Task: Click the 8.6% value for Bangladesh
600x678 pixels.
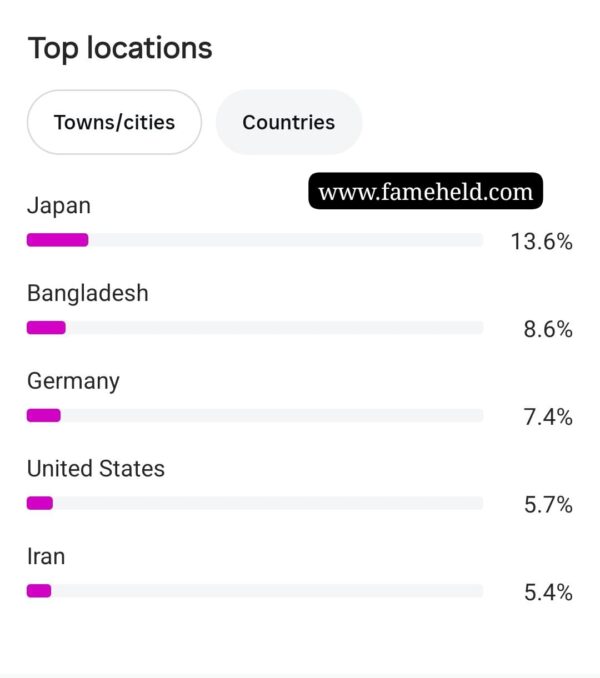Action: tap(548, 329)
